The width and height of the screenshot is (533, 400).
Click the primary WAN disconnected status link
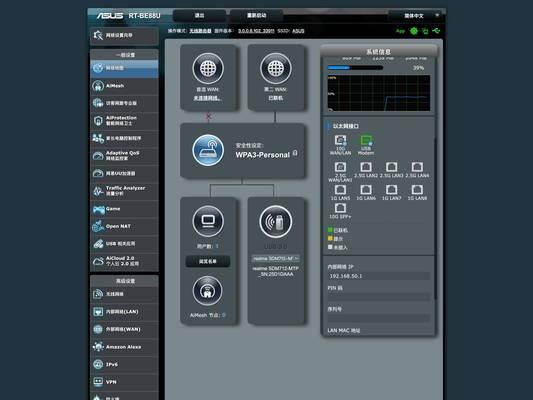coord(207,98)
